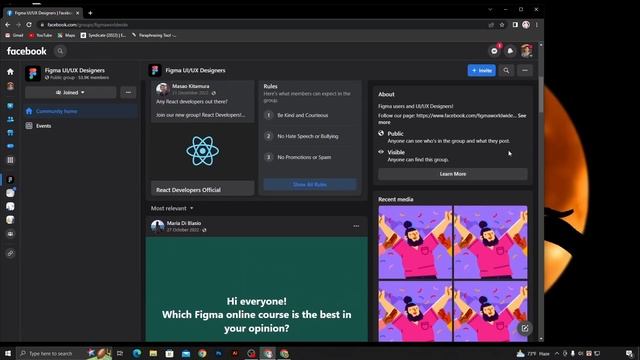640x360 pixels.
Task: Close the Figma UI/UX Designers tab
Action: click(x=78, y=13)
